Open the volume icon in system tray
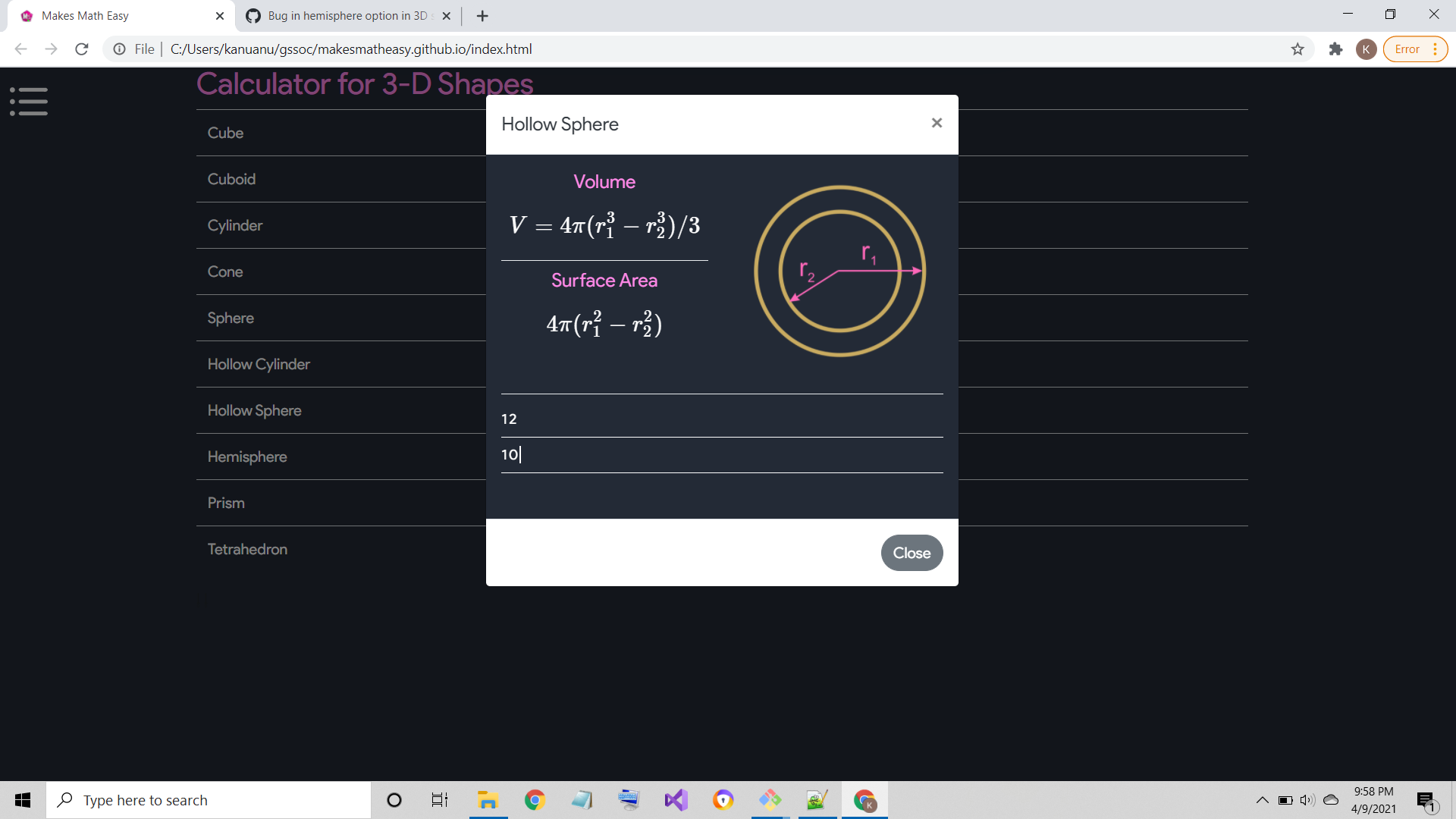 click(x=1307, y=799)
